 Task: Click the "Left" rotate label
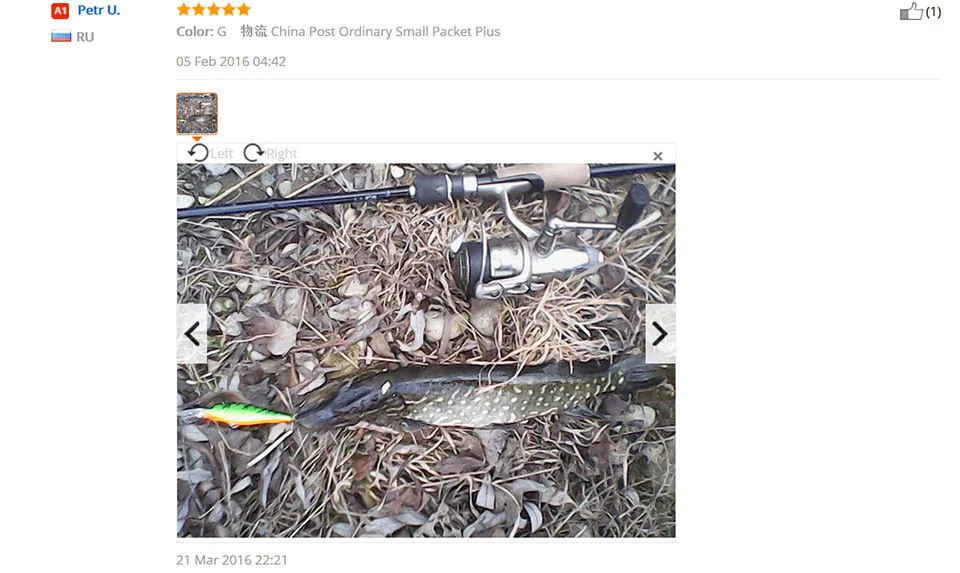[x=222, y=154]
